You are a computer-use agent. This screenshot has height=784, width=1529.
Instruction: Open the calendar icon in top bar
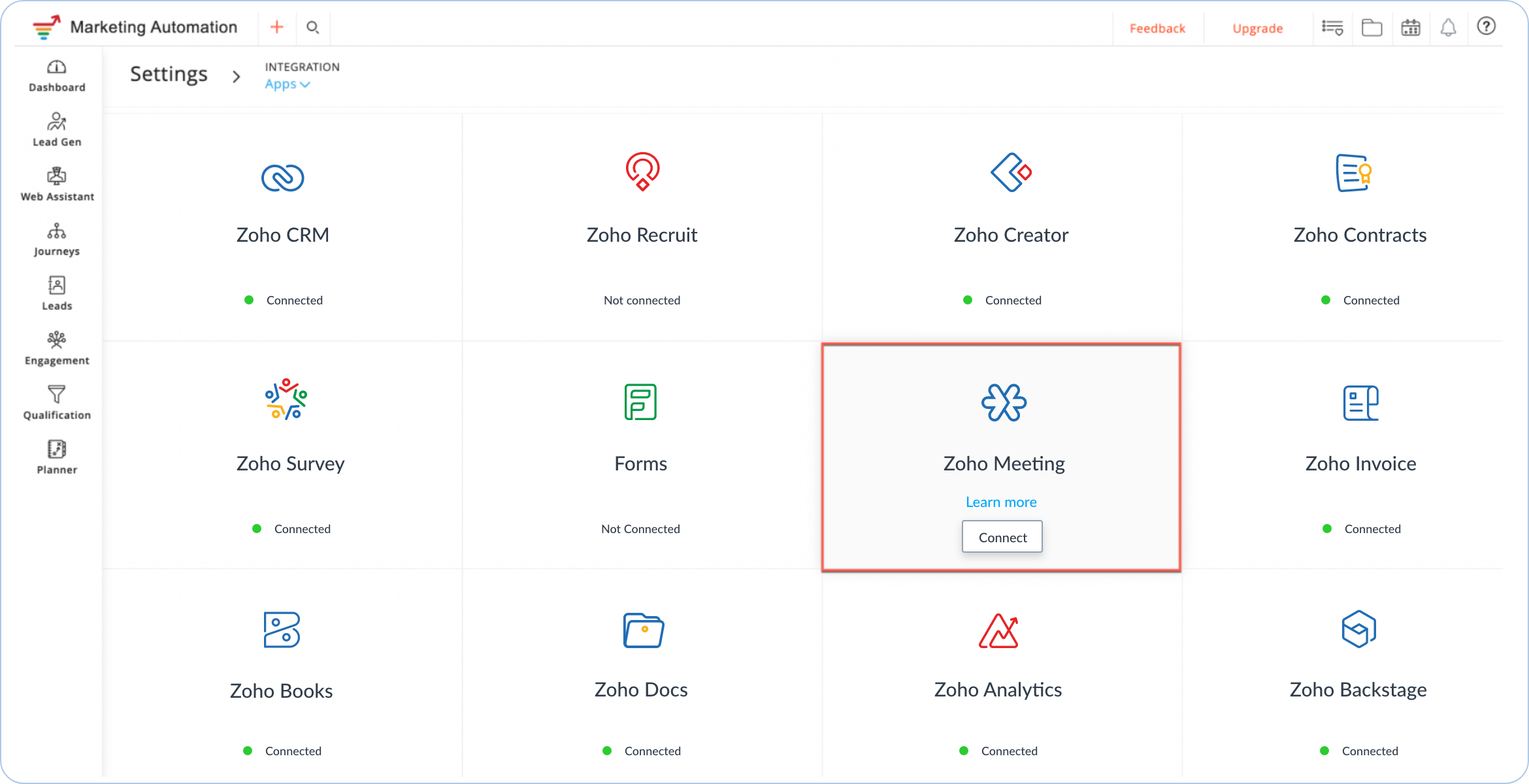click(1411, 27)
